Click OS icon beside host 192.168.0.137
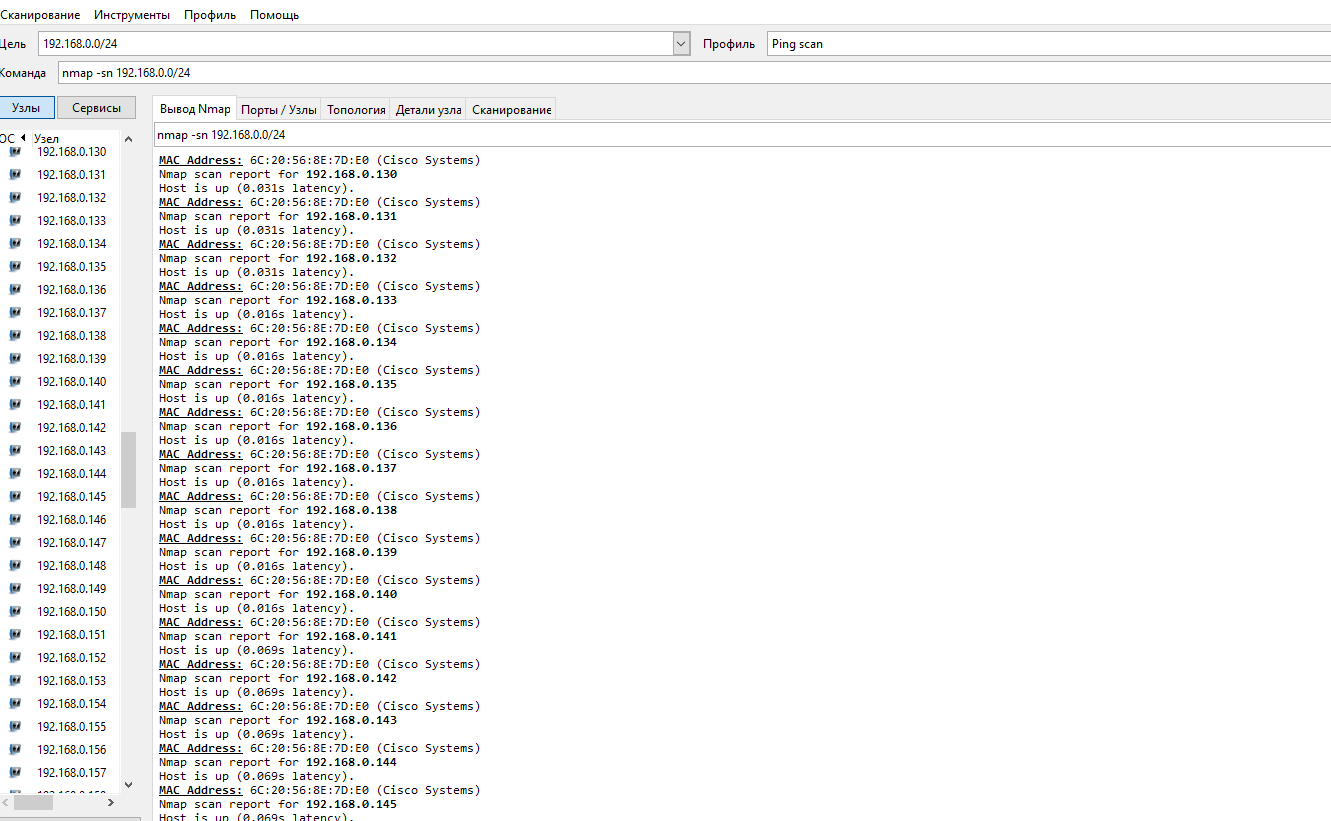Viewport: 1331px width, 821px height. [15, 313]
